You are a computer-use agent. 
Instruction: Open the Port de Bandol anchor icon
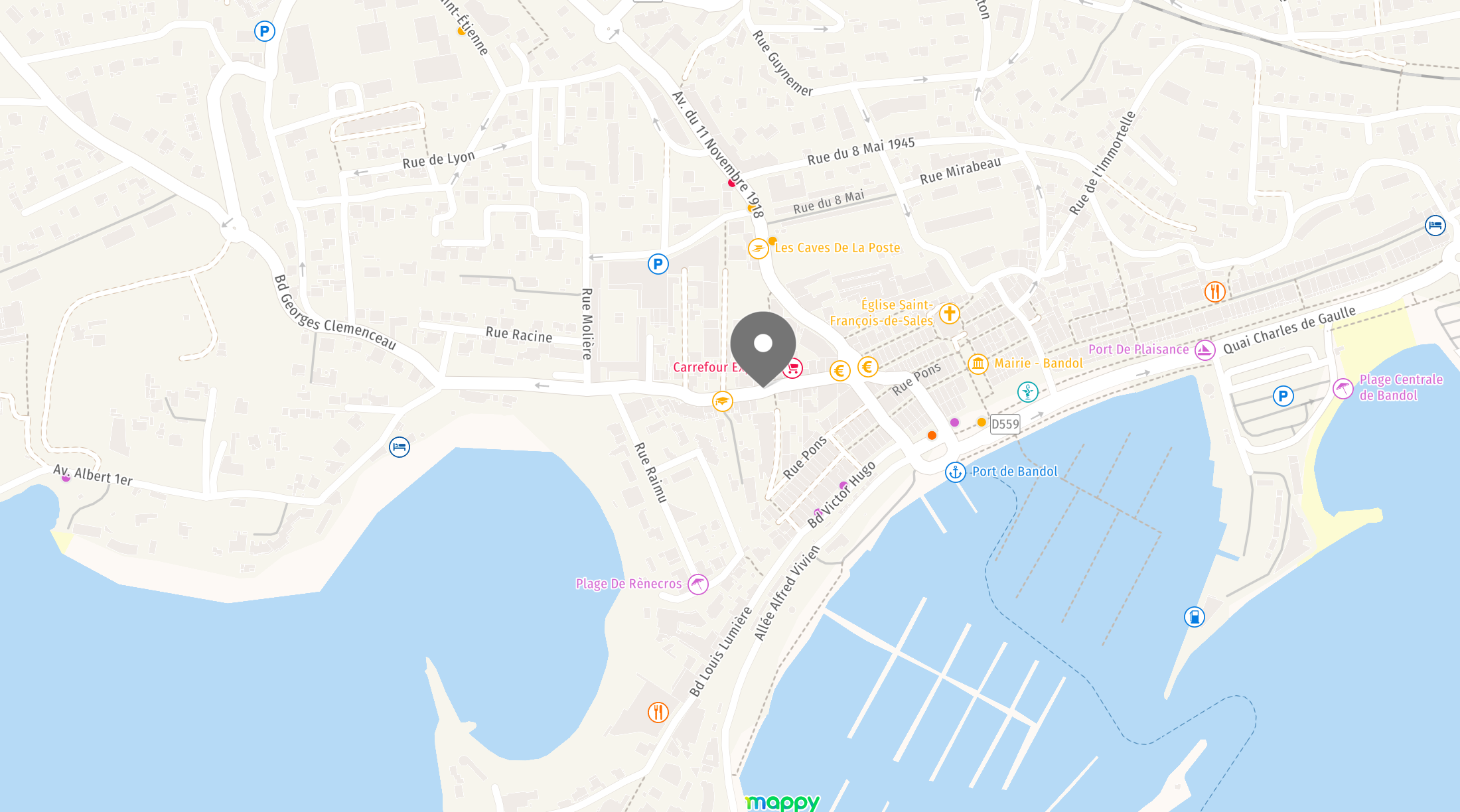955,472
